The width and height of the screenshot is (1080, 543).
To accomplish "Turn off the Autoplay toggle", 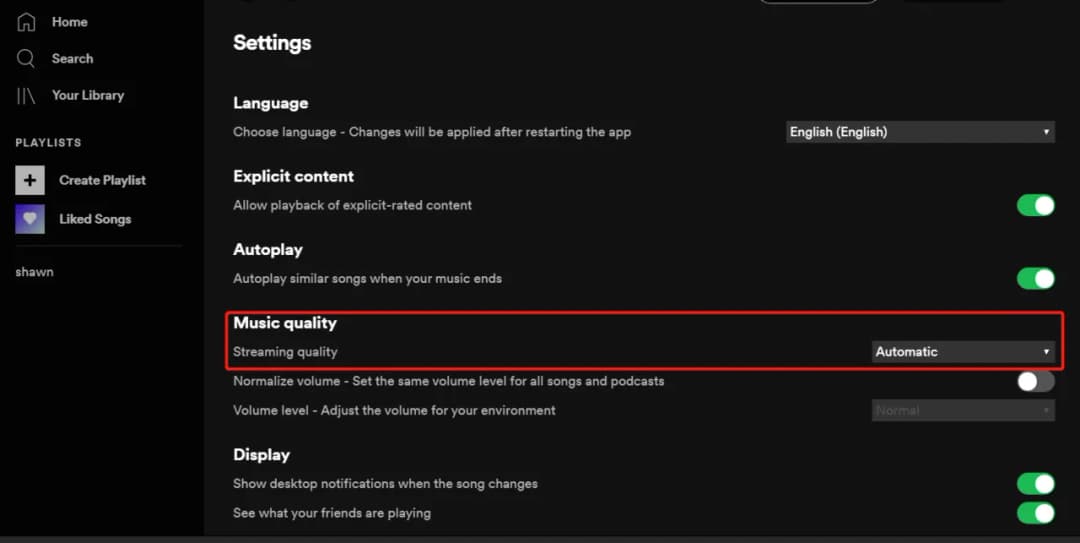I will [1035, 278].
